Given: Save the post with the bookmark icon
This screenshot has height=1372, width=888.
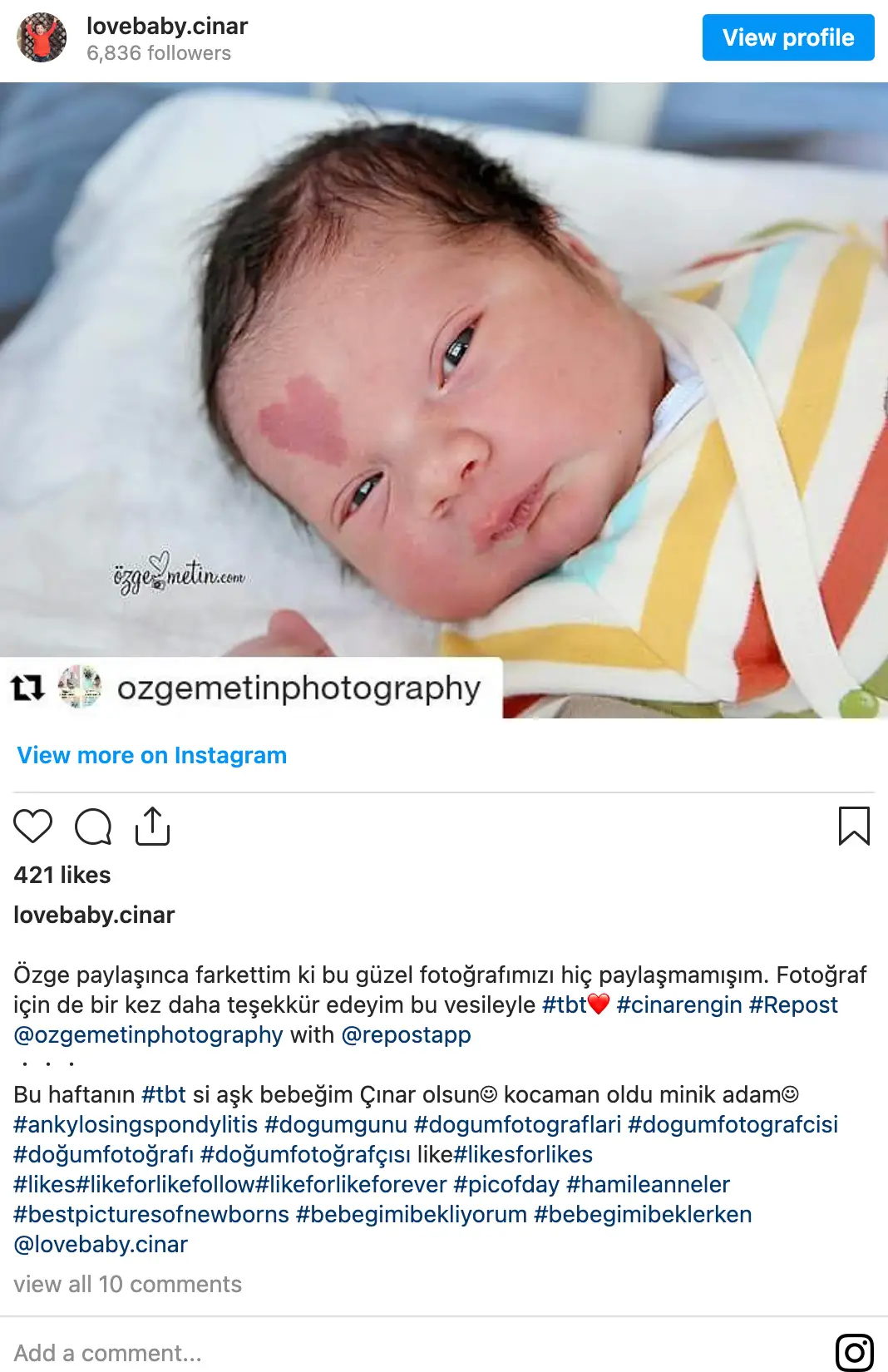Looking at the screenshot, I should click(854, 826).
